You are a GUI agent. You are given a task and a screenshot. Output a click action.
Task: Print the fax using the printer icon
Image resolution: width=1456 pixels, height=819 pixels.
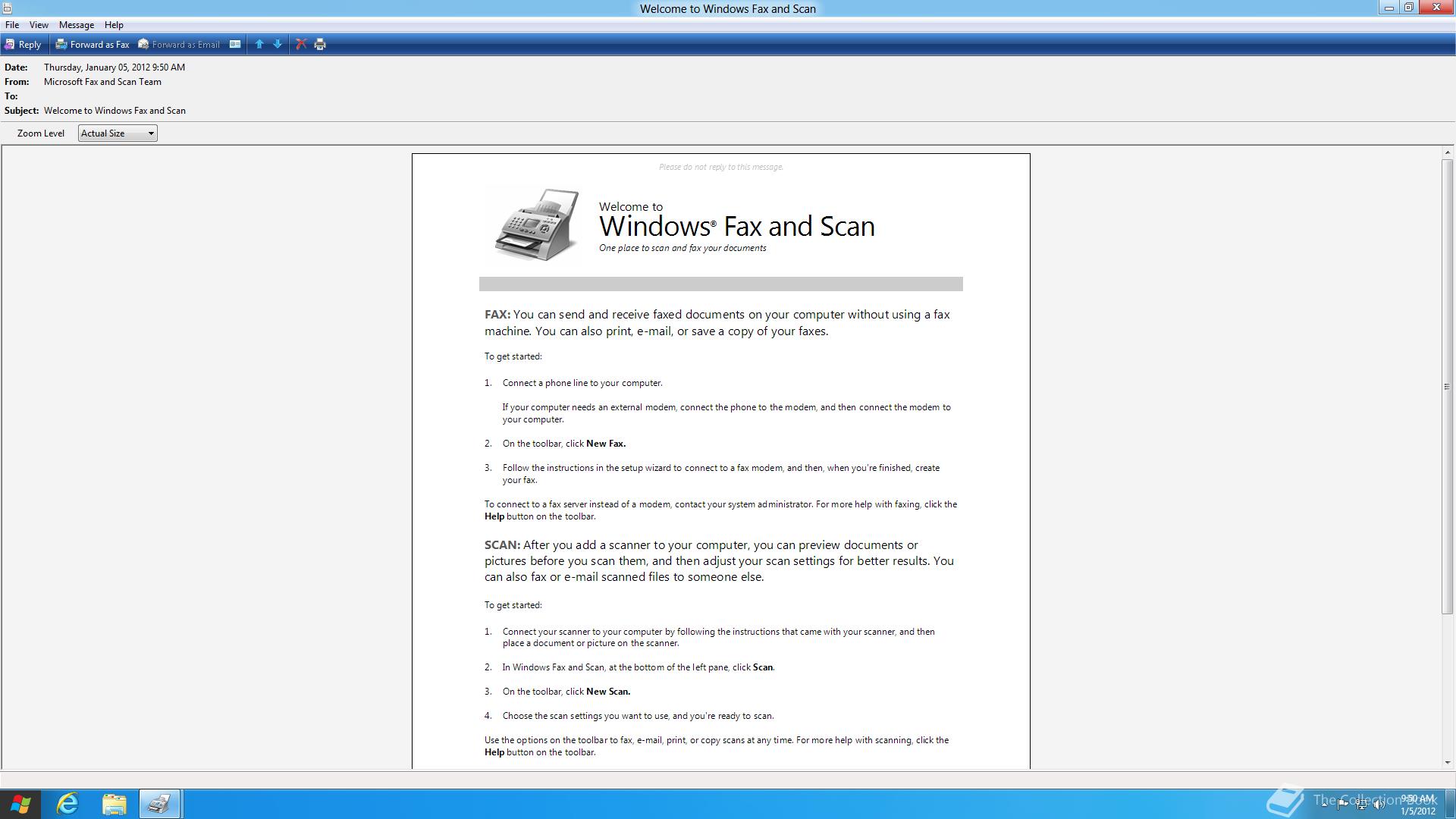[320, 45]
